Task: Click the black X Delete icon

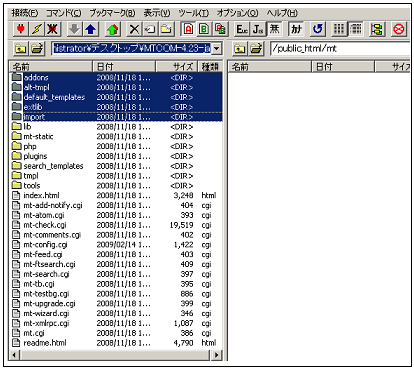Action: pos(134,29)
